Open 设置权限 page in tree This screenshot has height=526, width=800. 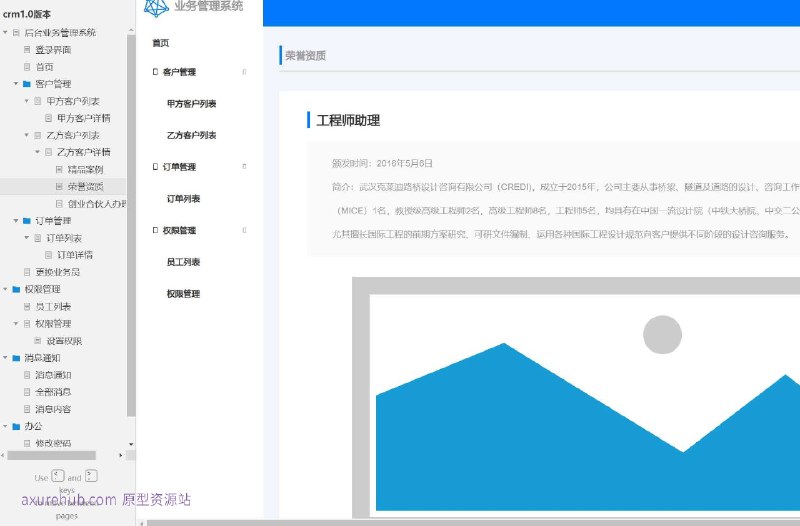point(64,341)
